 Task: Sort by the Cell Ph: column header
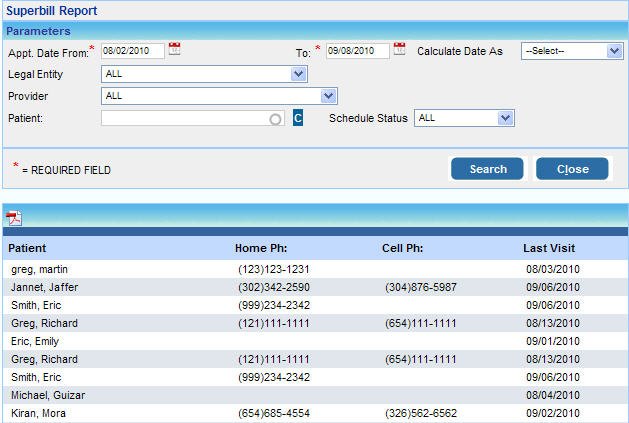pos(403,248)
